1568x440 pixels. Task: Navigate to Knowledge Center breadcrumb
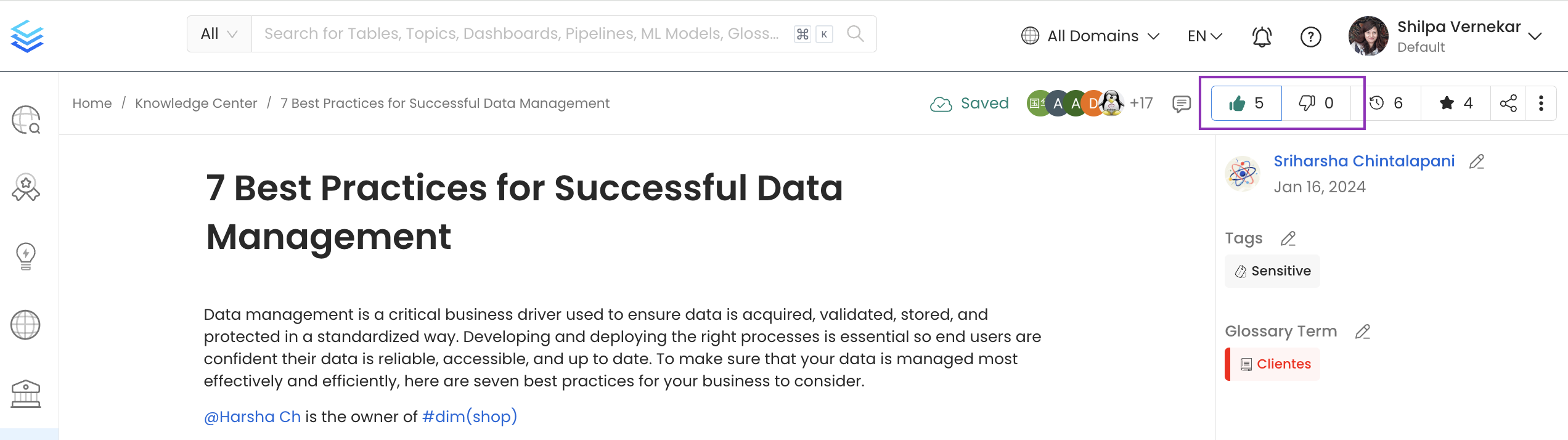[x=196, y=104]
